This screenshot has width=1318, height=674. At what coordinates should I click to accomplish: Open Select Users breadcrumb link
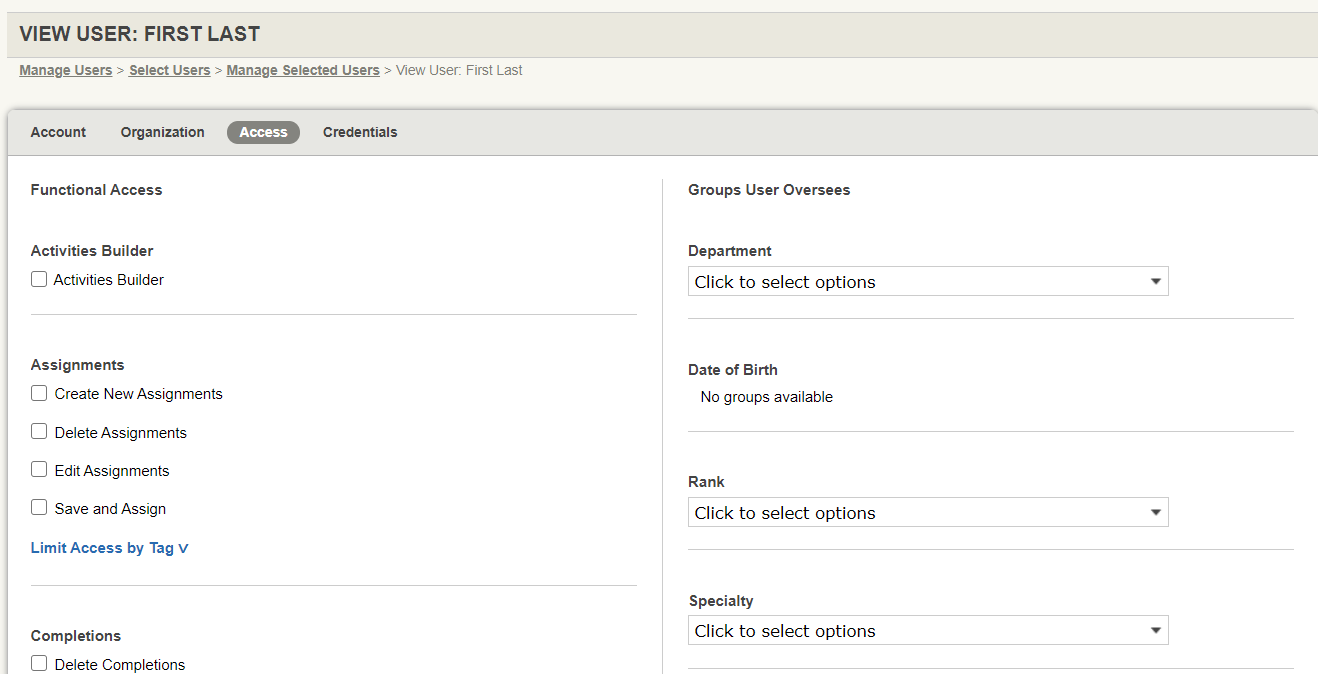(x=170, y=70)
